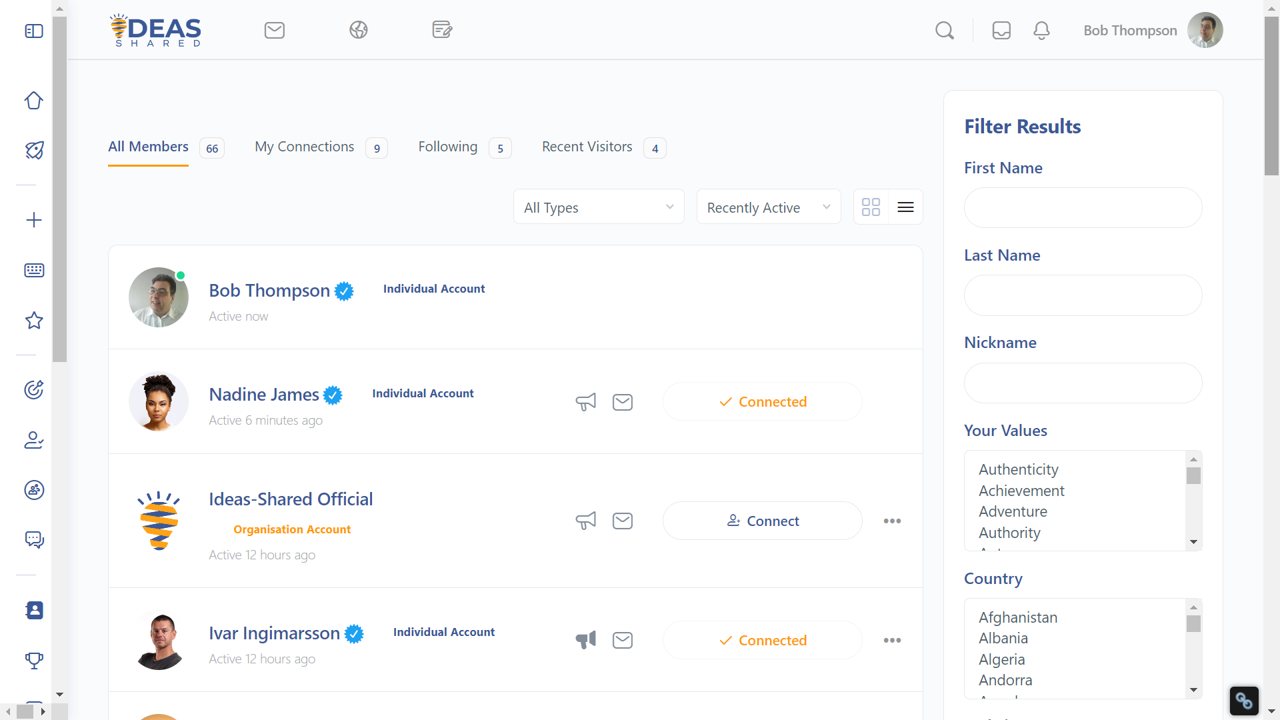
Task: Open Bob Thompson profile name link in list
Action: (269, 290)
